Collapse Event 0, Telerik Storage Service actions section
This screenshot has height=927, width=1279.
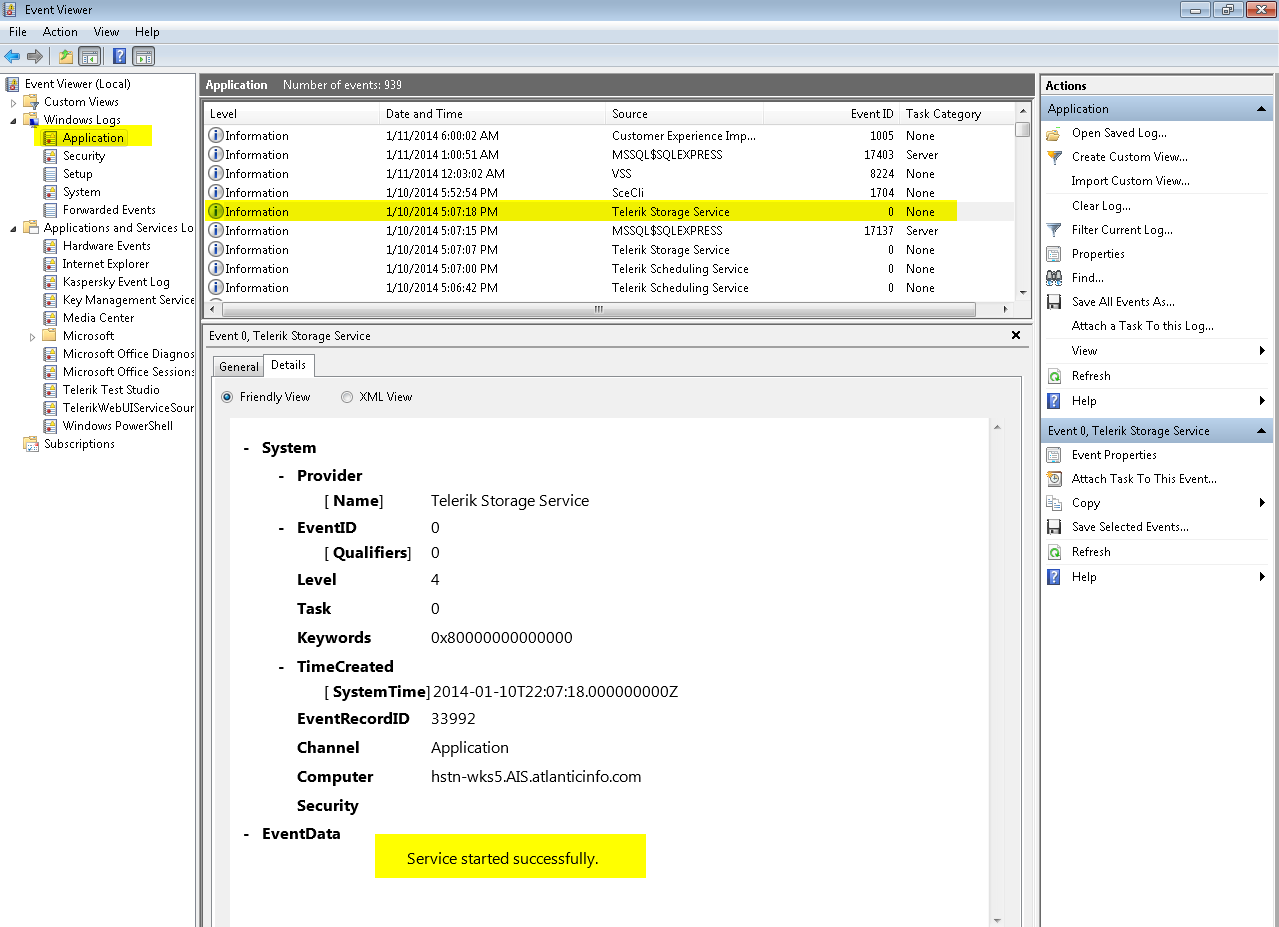1259,431
